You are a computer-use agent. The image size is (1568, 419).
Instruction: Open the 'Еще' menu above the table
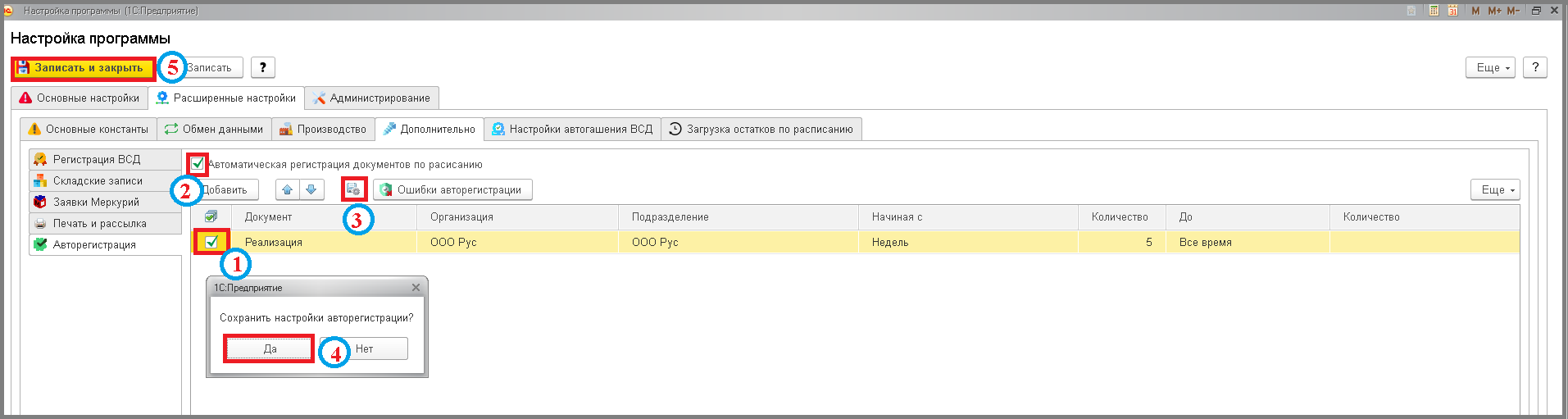(x=1495, y=189)
